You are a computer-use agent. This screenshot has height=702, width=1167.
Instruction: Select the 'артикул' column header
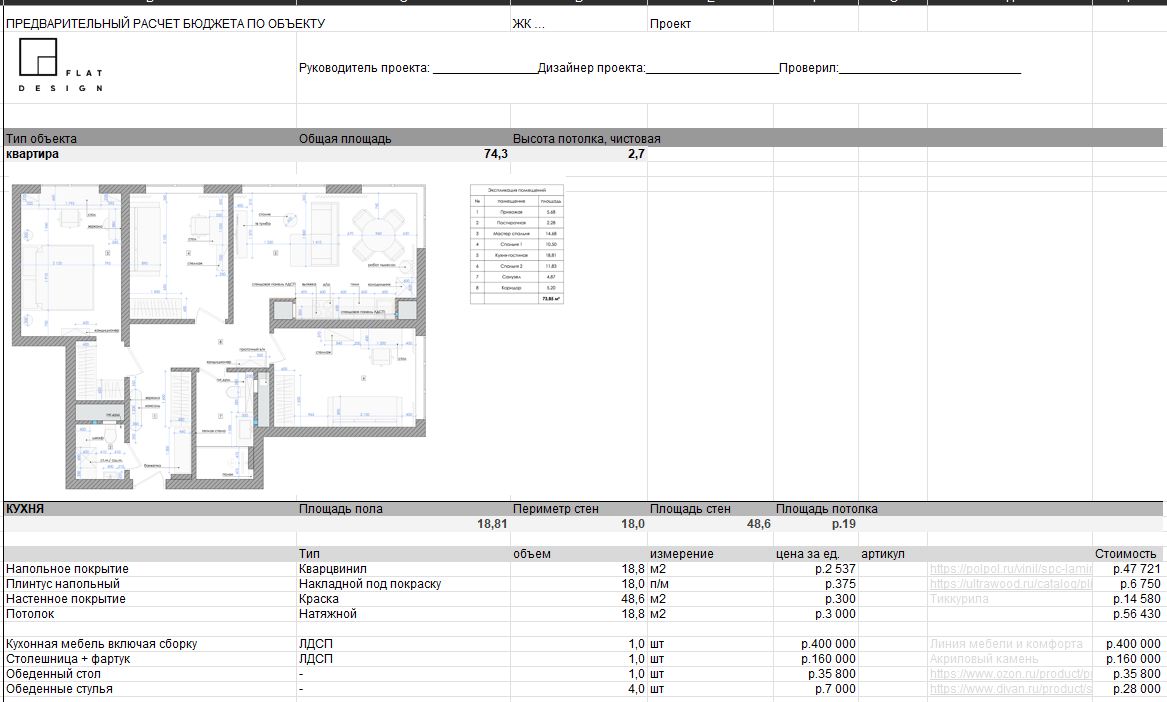[883, 554]
